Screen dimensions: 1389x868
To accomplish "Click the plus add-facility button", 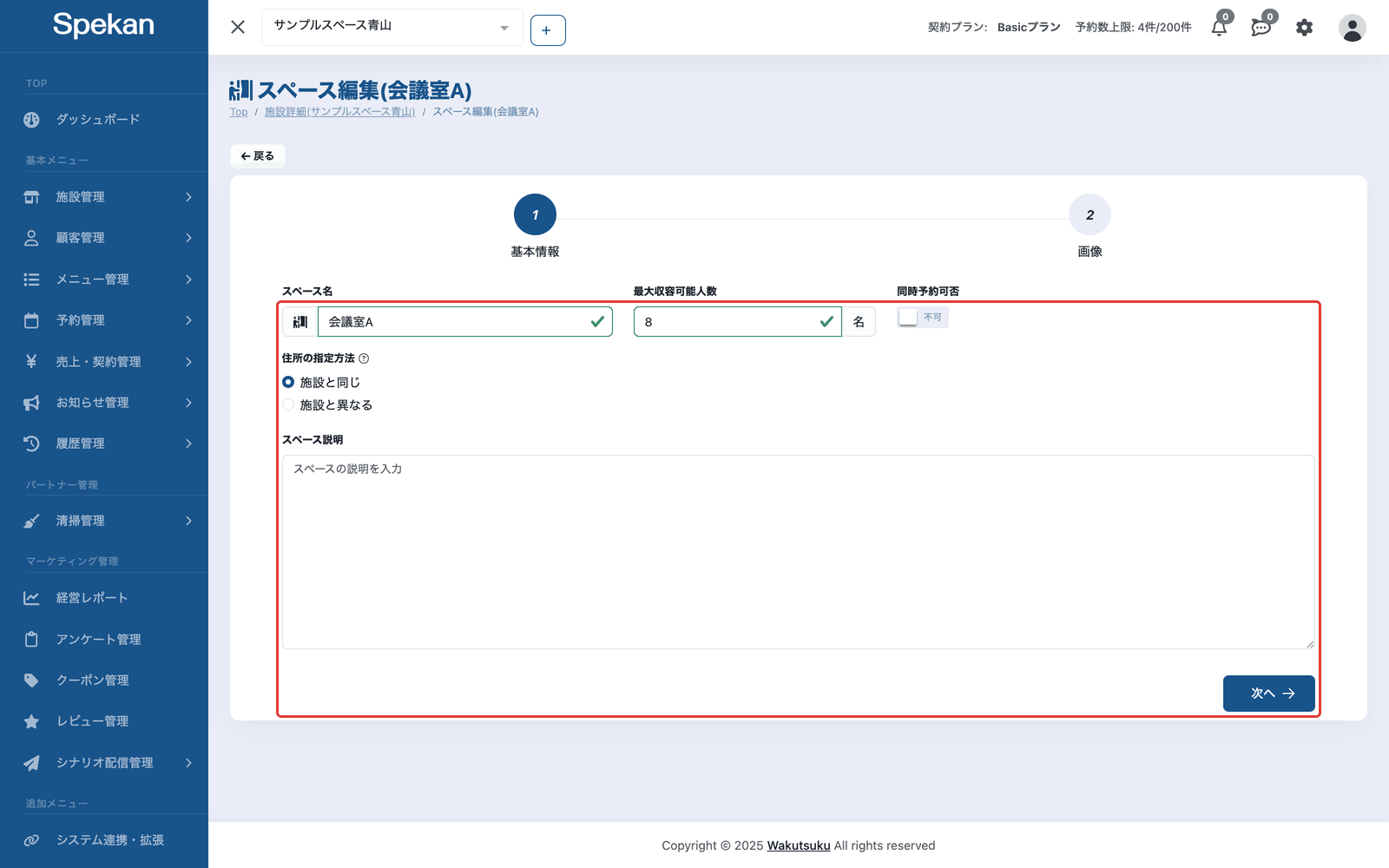I will coord(548,30).
